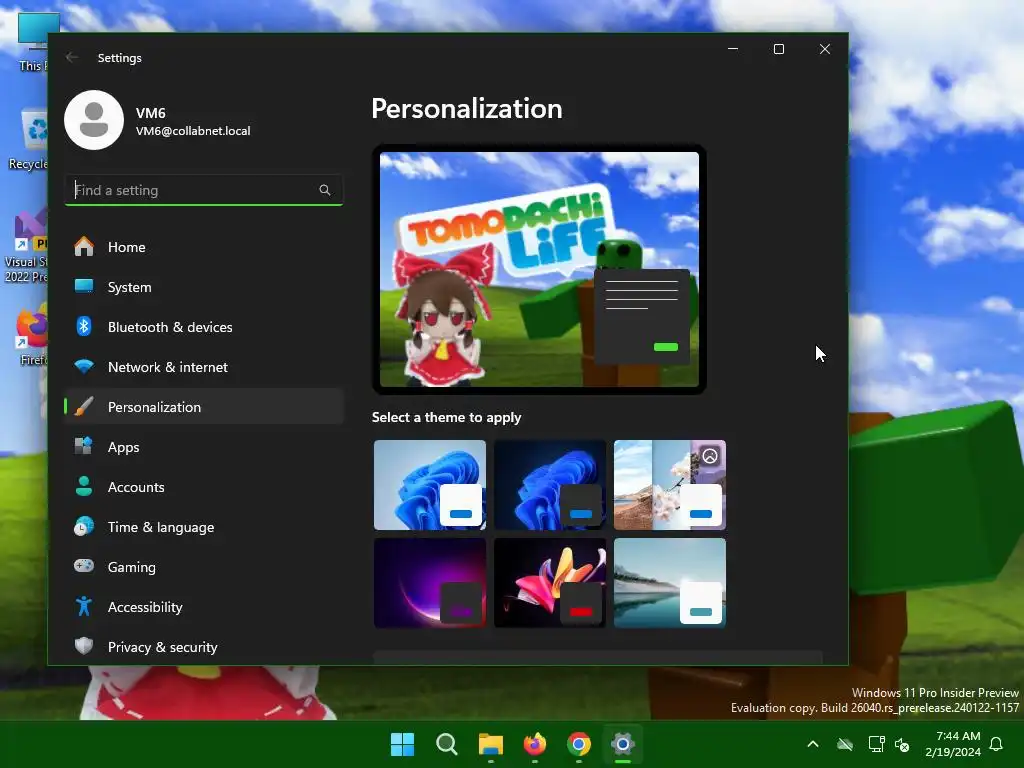Go to Time & language settings
The height and width of the screenshot is (768, 1024).
pyautogui.click(x=204, y=527)
